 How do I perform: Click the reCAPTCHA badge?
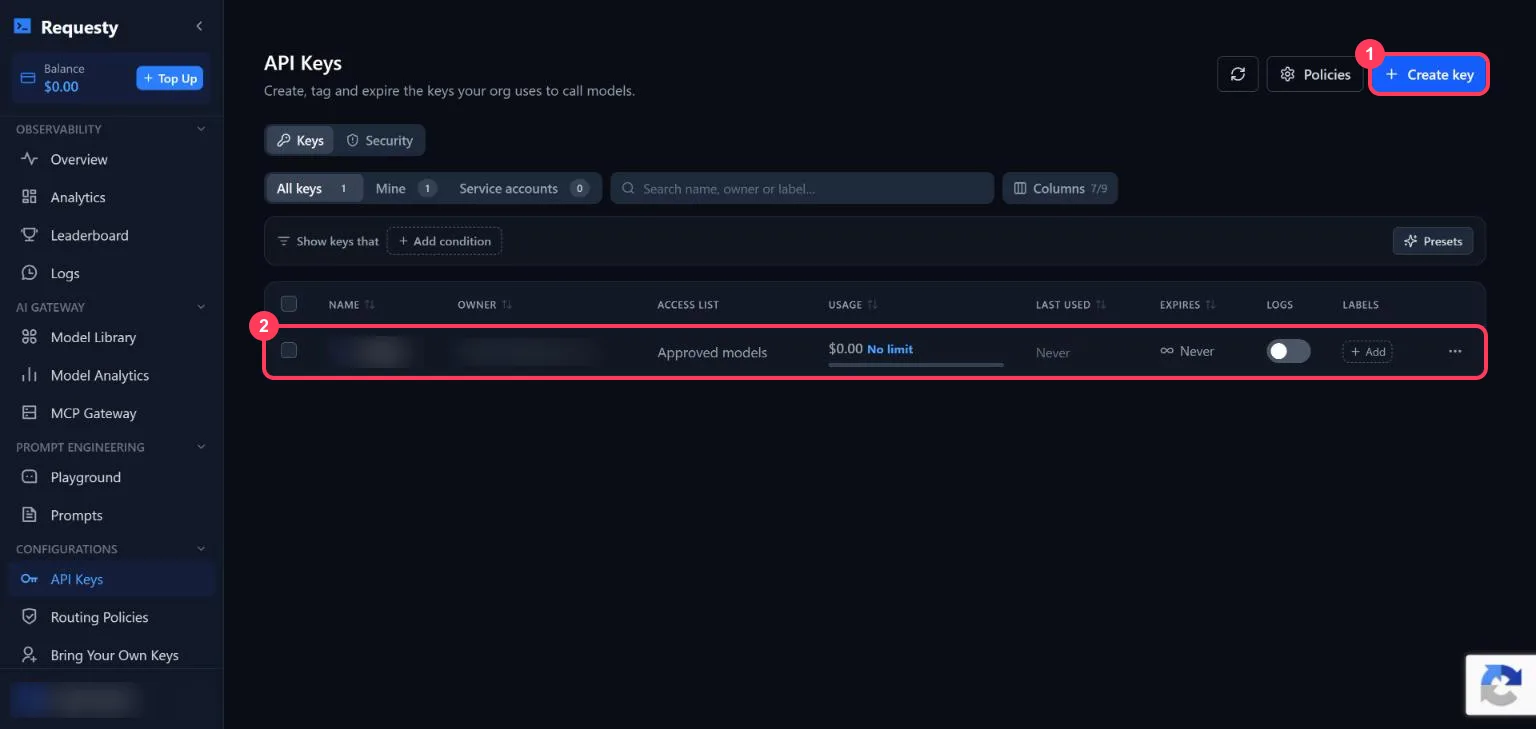[x=1500, y=685]
